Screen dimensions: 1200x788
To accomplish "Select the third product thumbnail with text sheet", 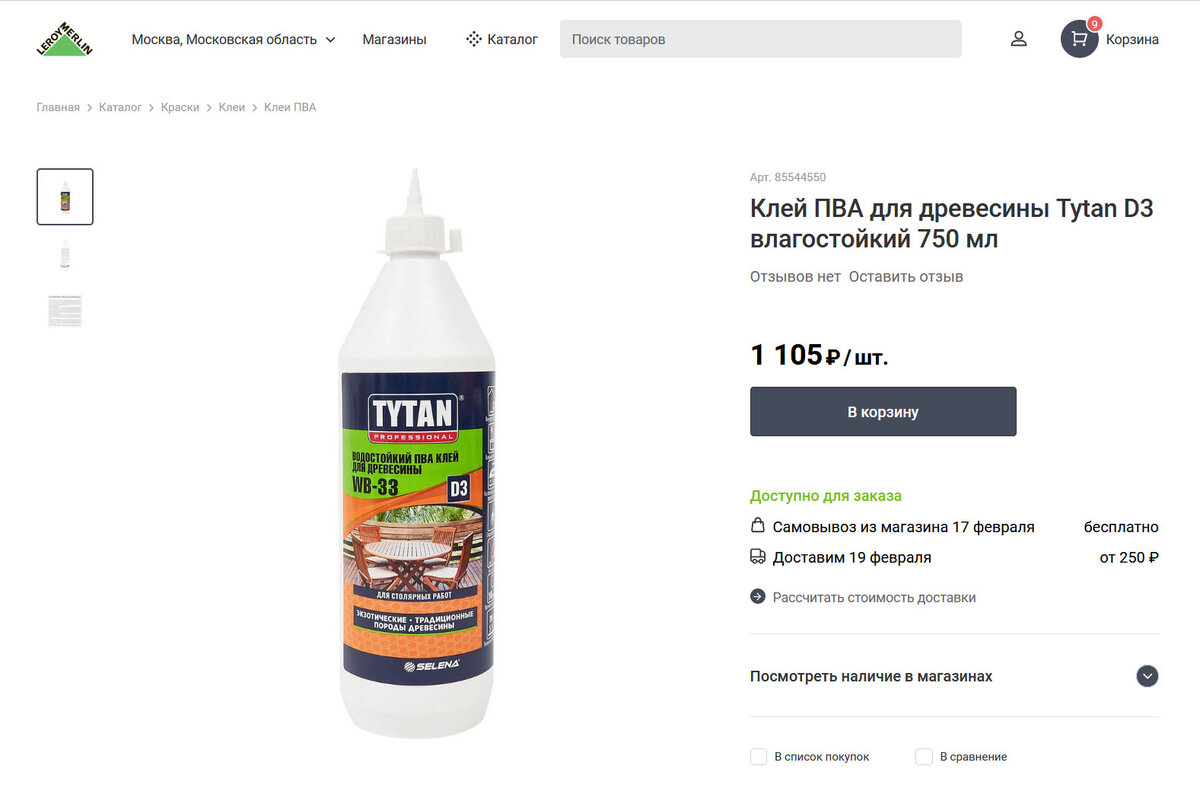I will tap(65, 310).
